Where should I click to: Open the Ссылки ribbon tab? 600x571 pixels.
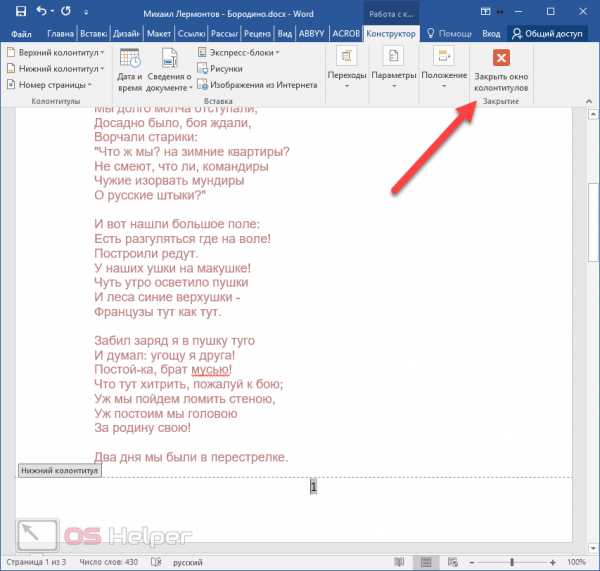[191, 34]
